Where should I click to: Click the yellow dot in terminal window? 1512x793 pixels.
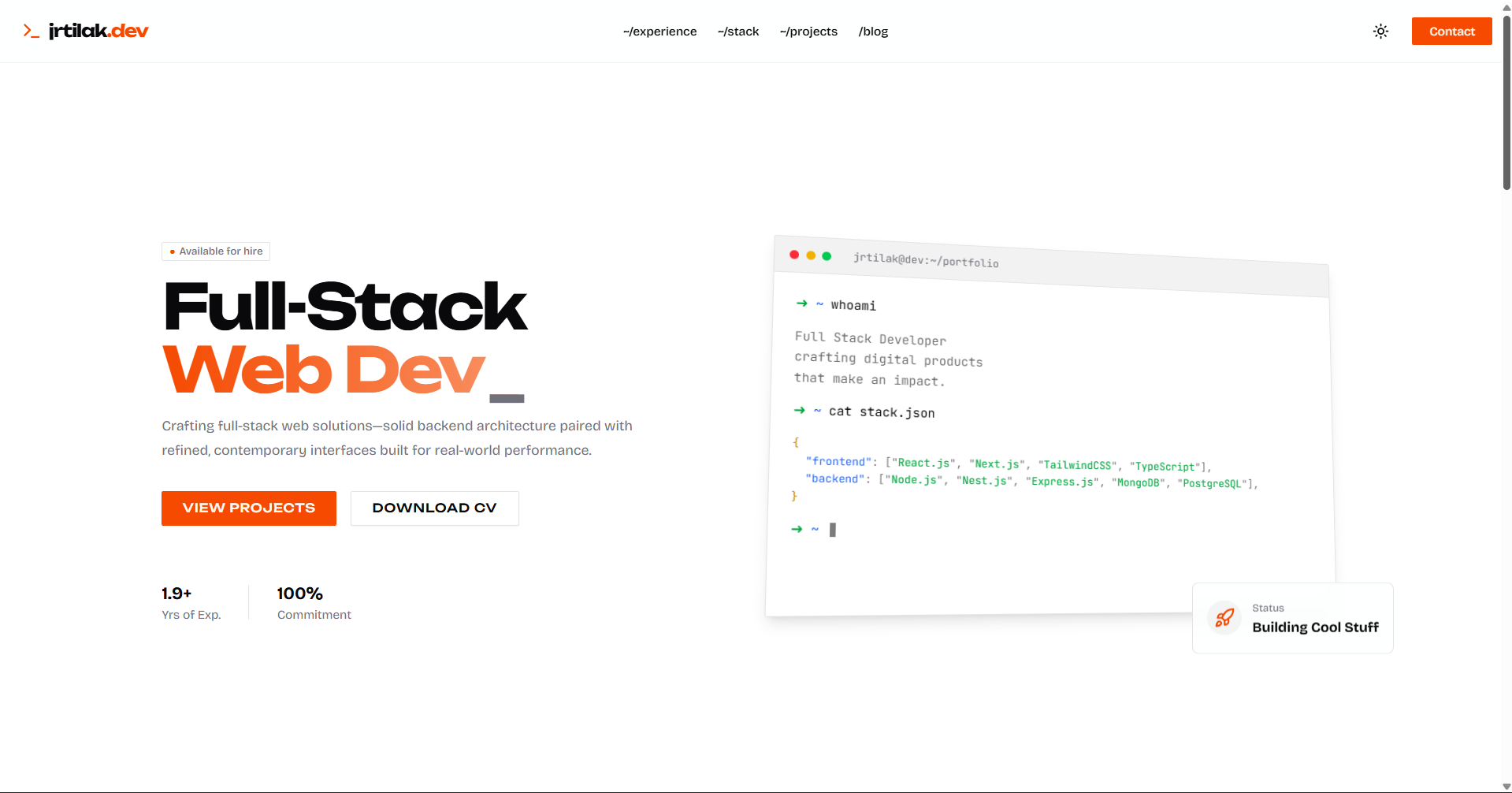pos(811,255)
